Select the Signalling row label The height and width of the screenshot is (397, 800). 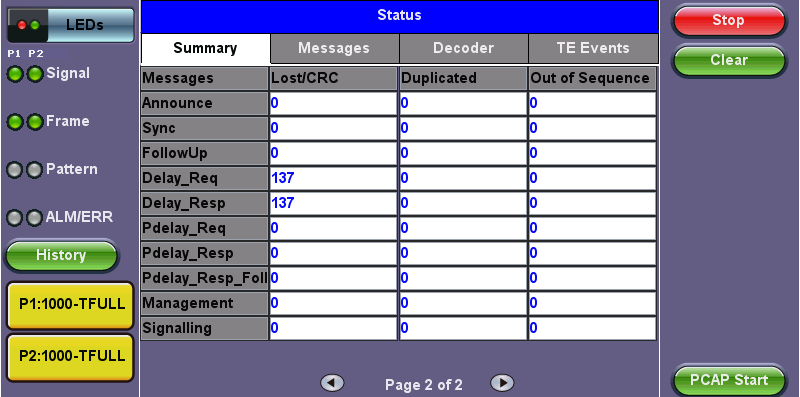205,329
